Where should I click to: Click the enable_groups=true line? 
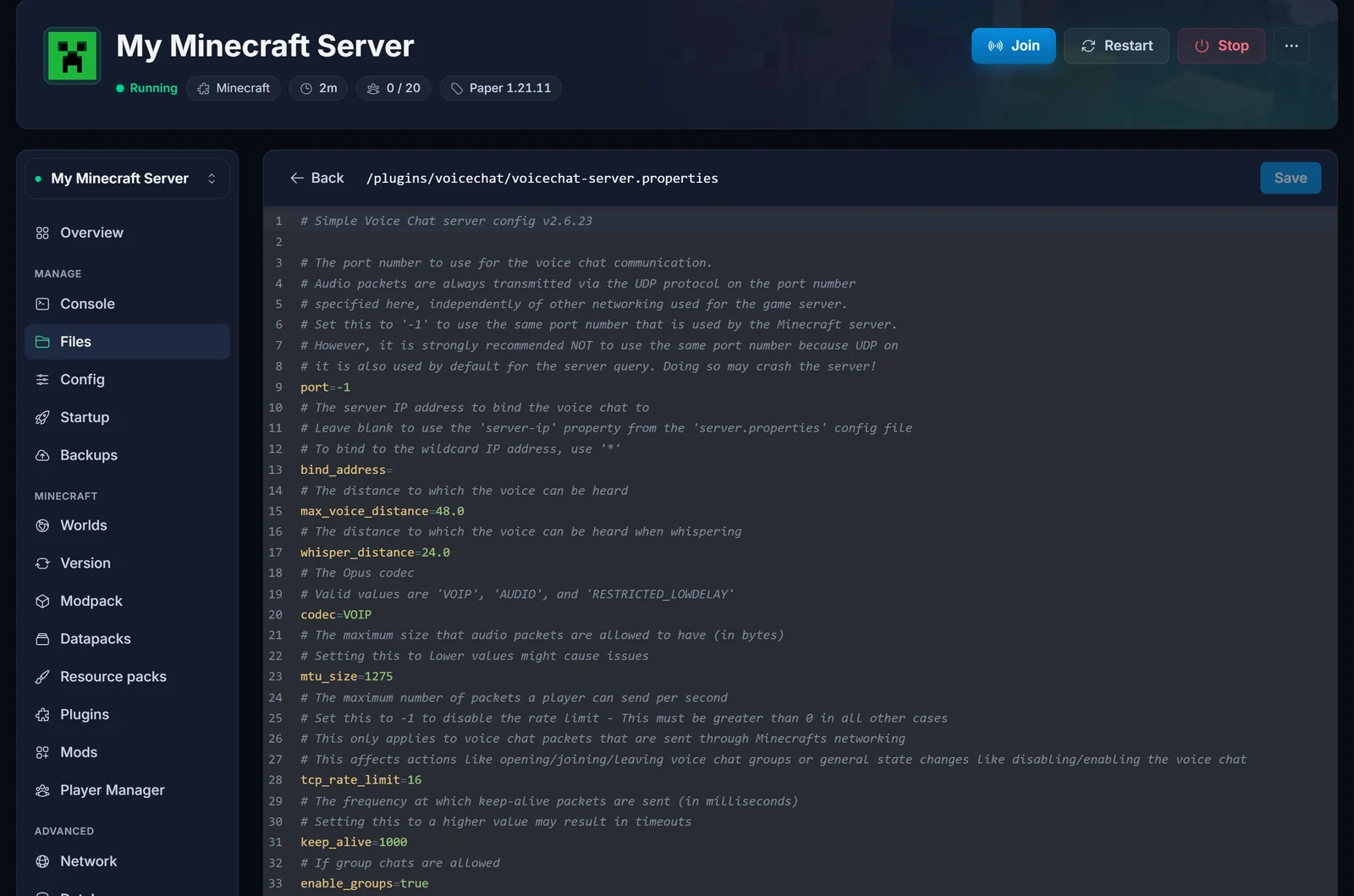coord(364,883)
